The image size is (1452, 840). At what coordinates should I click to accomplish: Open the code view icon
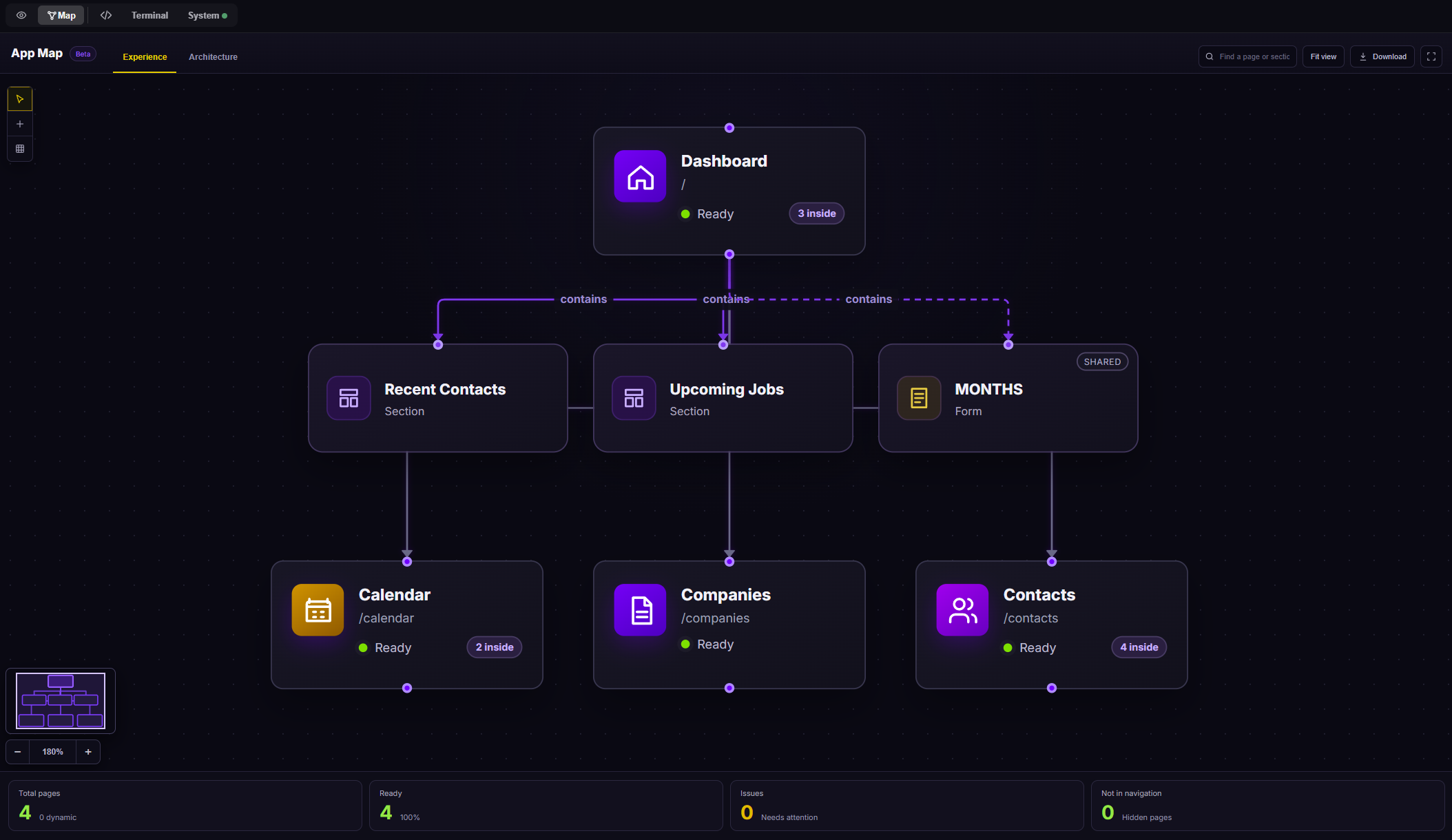[106, 15]
